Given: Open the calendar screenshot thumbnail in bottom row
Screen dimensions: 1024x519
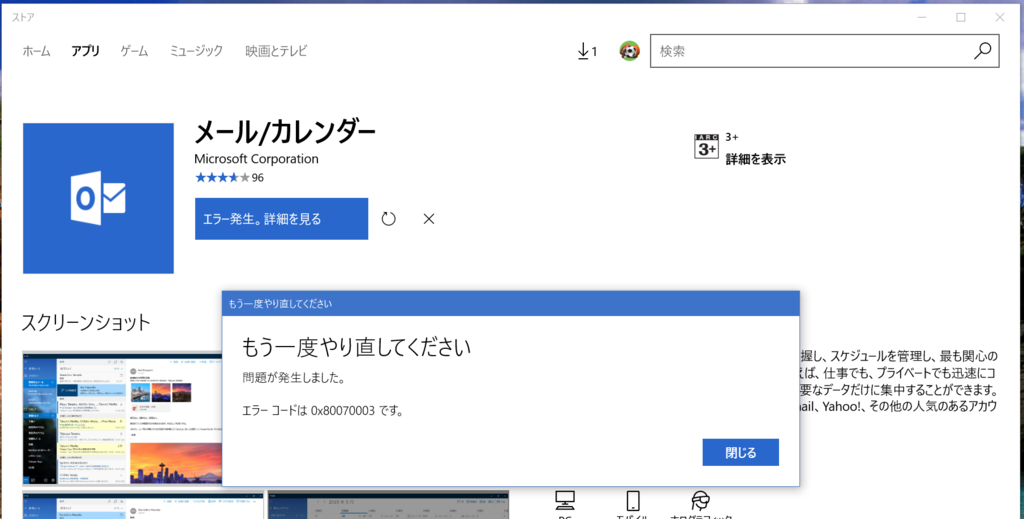Looking at the screenshot, I should [389, 505].
